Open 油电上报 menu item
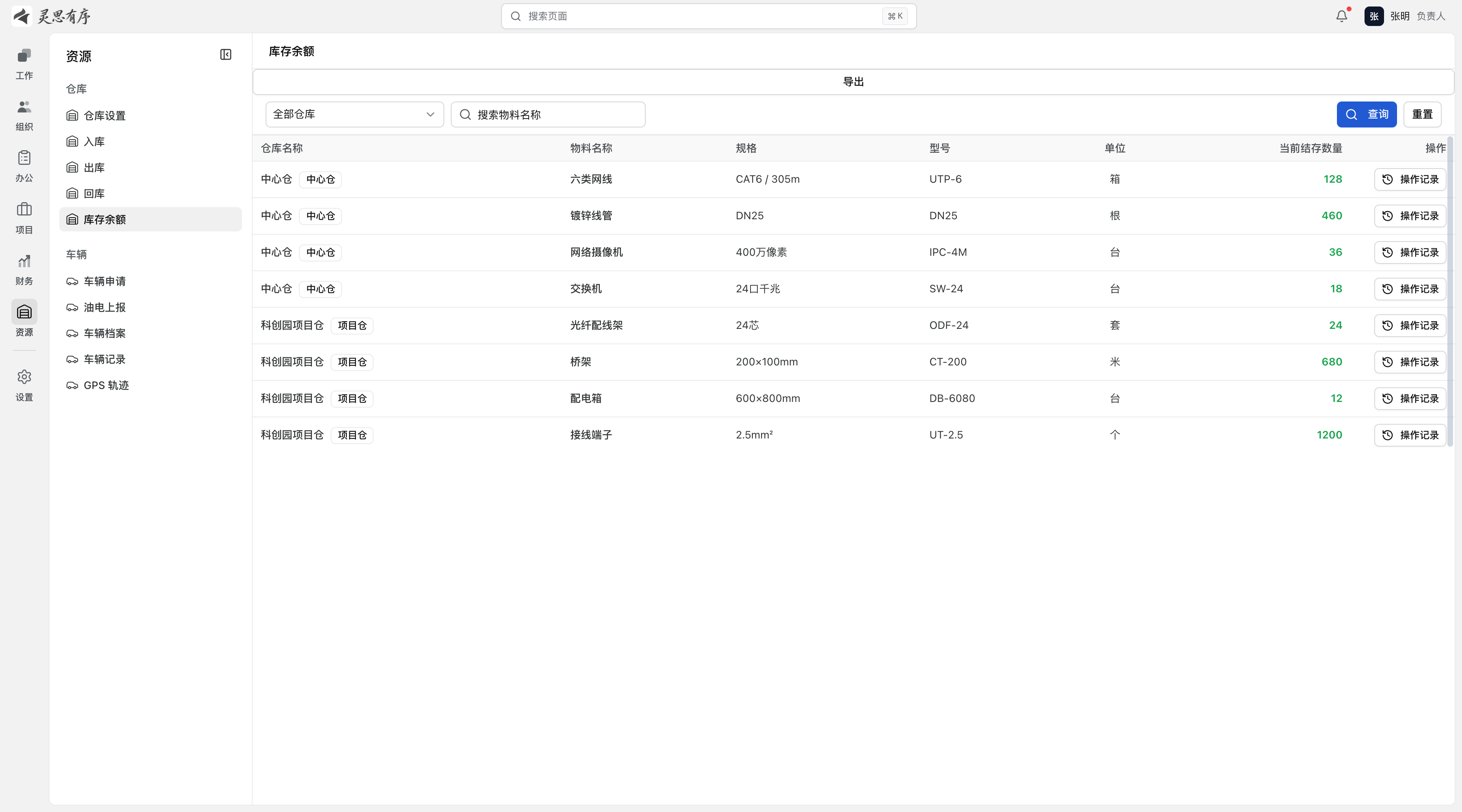This screenshot has width=1462, height=812. 150,308
